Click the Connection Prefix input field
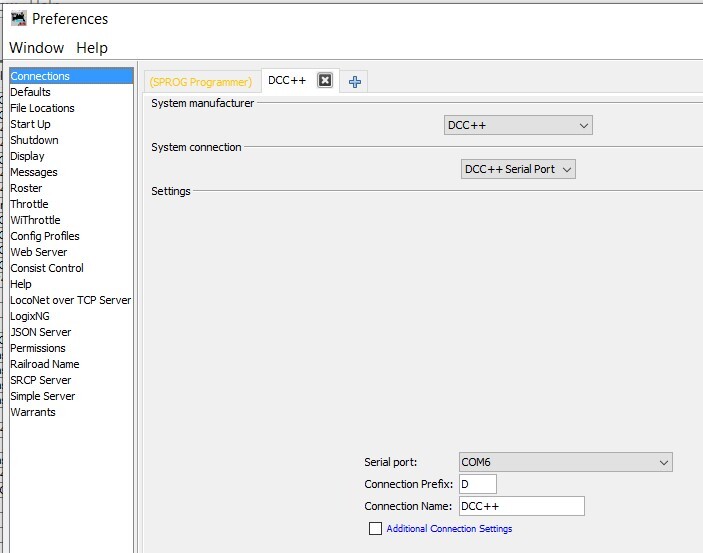This screenshot has height=553, width=703. click(x=477, y=484)
